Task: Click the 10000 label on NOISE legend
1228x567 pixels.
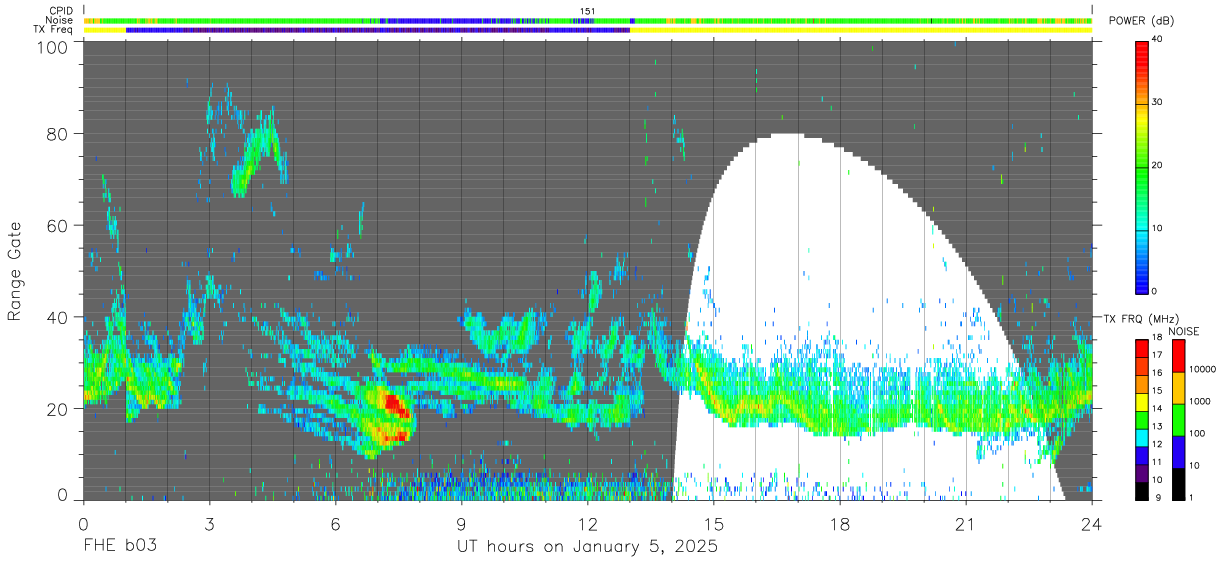Action: 1203,369
